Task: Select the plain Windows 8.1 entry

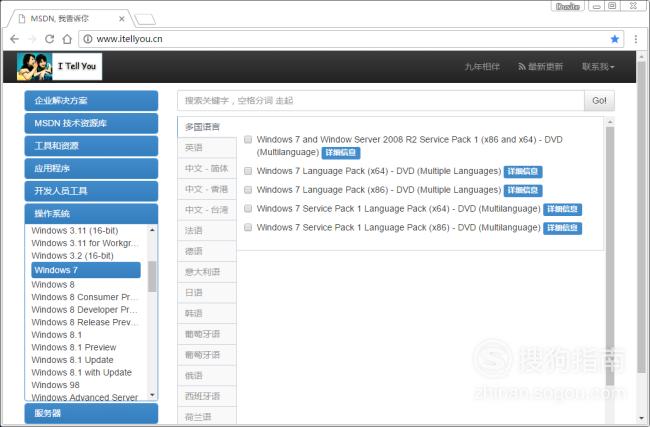Action: click(x=57, y=335)
